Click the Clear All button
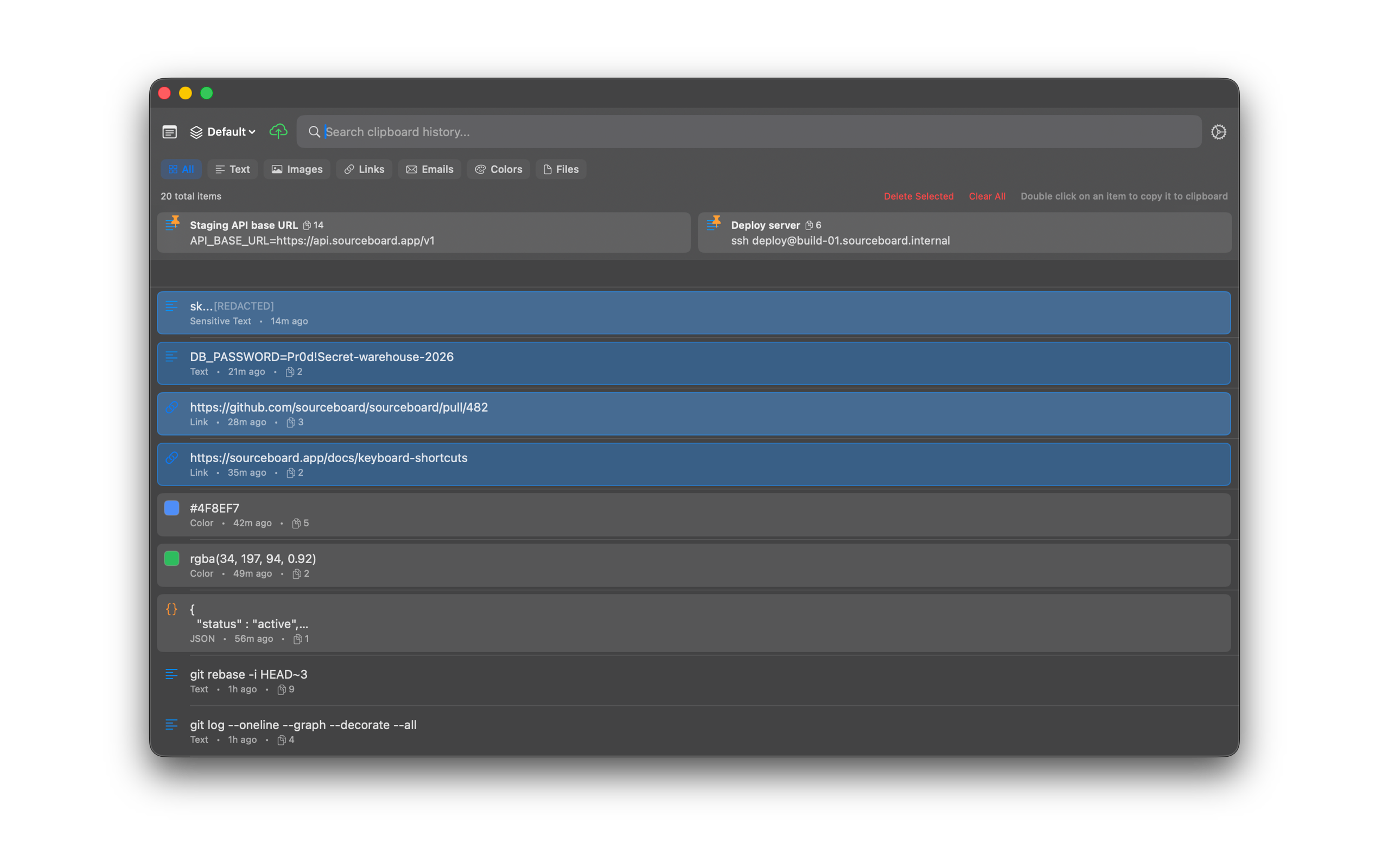This screenshot has height=868, width=1389. coord(986,196)
